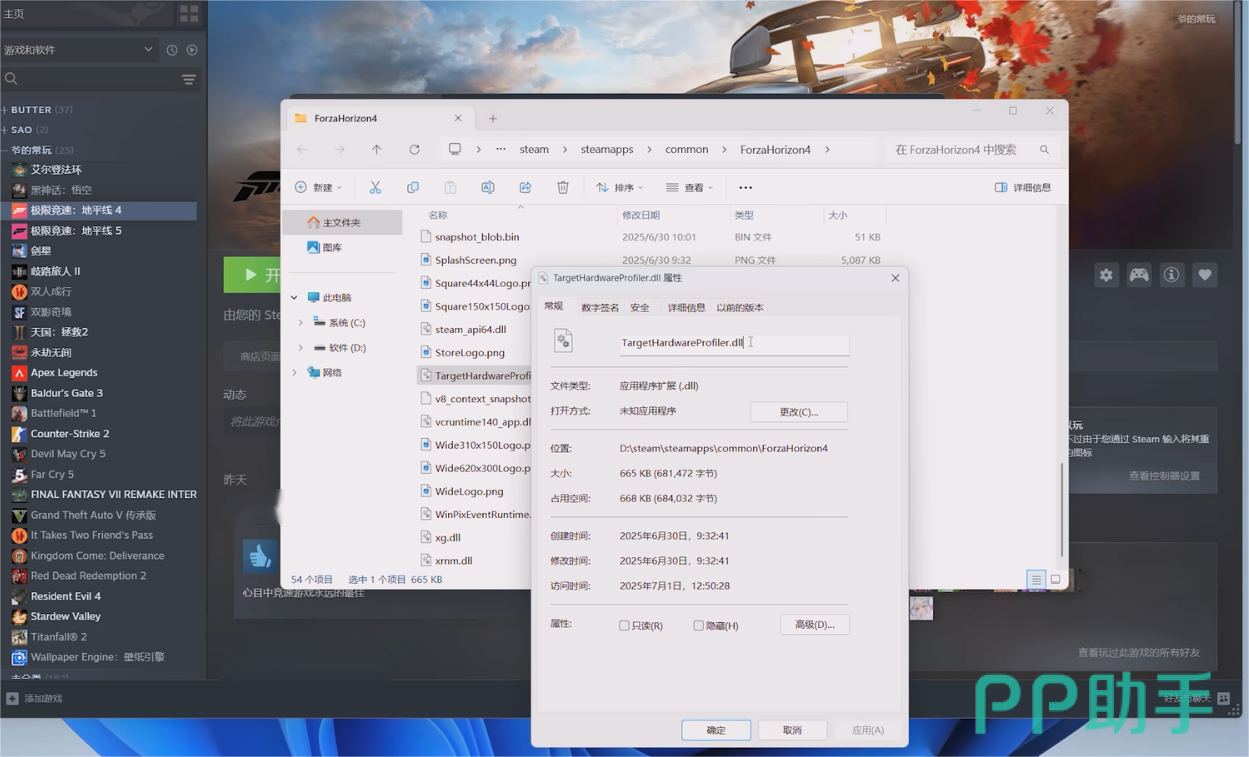Enable the 只读(R) read-only checkbox
The height and width of the screenshot is (757, 1249).
(625, 626)
